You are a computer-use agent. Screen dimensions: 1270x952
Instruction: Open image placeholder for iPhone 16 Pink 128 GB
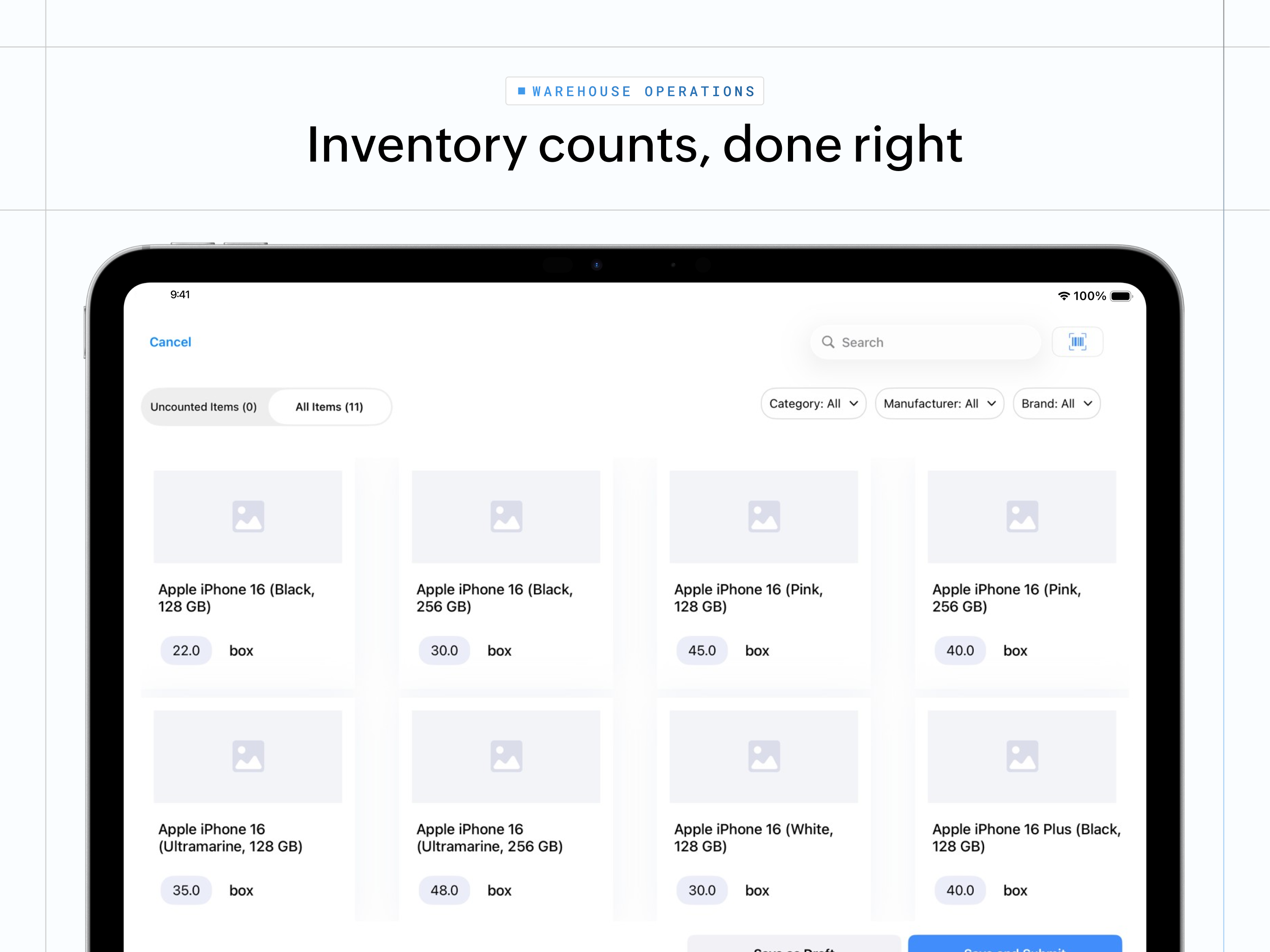point(764,517)
